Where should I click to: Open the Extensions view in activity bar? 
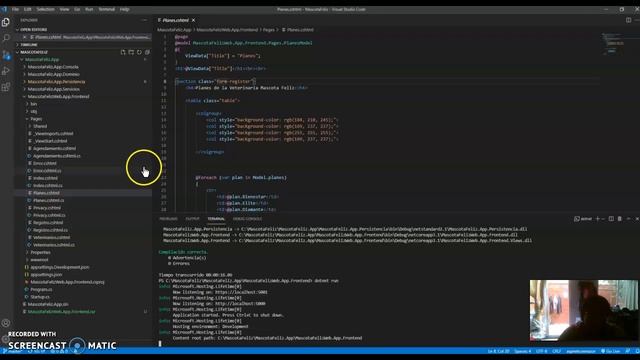coord(6,87)
